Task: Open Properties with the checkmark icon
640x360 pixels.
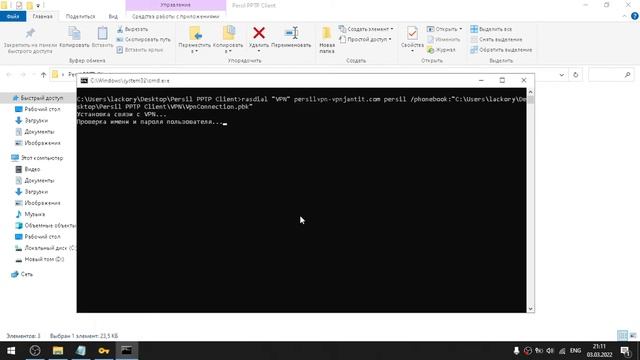Action: (x=412, y=38)
